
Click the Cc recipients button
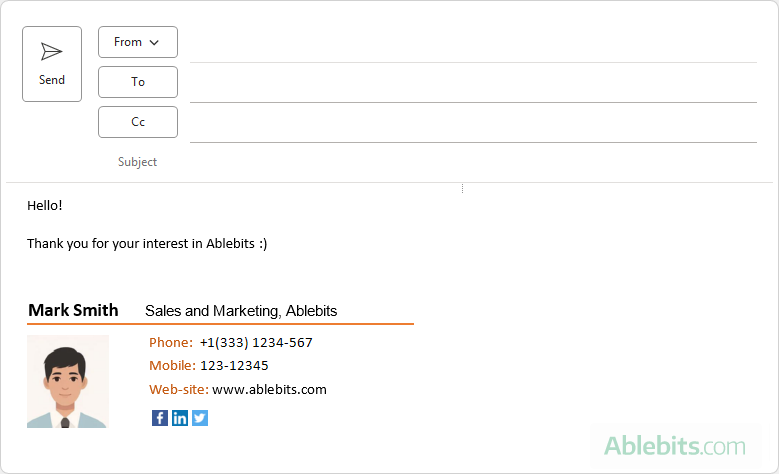138,122
